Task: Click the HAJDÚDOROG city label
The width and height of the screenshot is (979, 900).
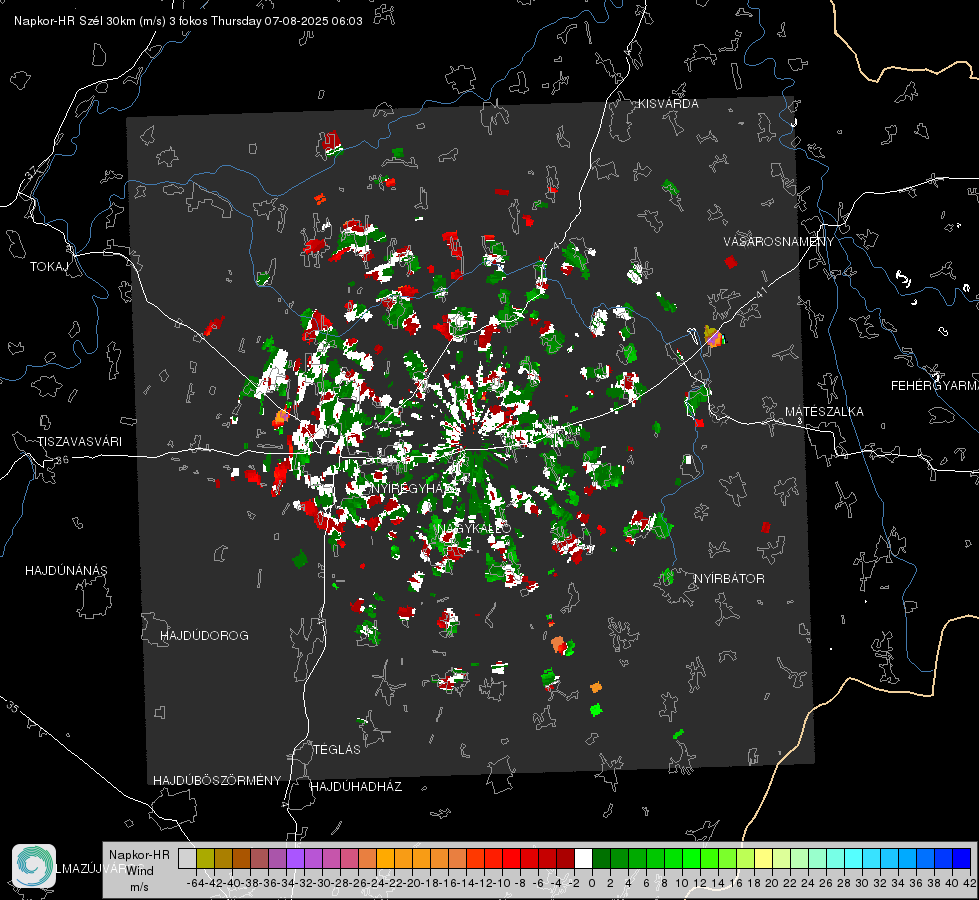Action: click(204, 636)
